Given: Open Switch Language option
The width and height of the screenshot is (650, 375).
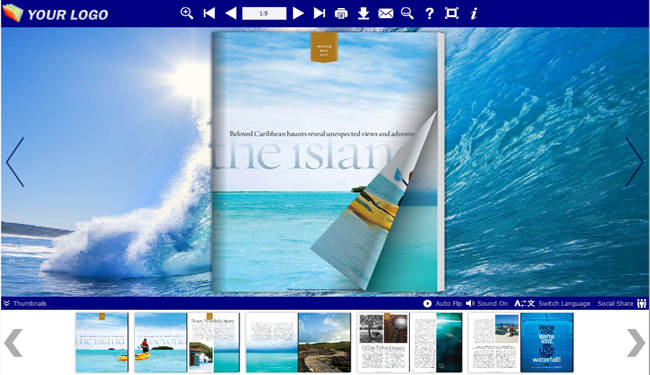Looking at the screenshot, I should [x=552, y=303].
